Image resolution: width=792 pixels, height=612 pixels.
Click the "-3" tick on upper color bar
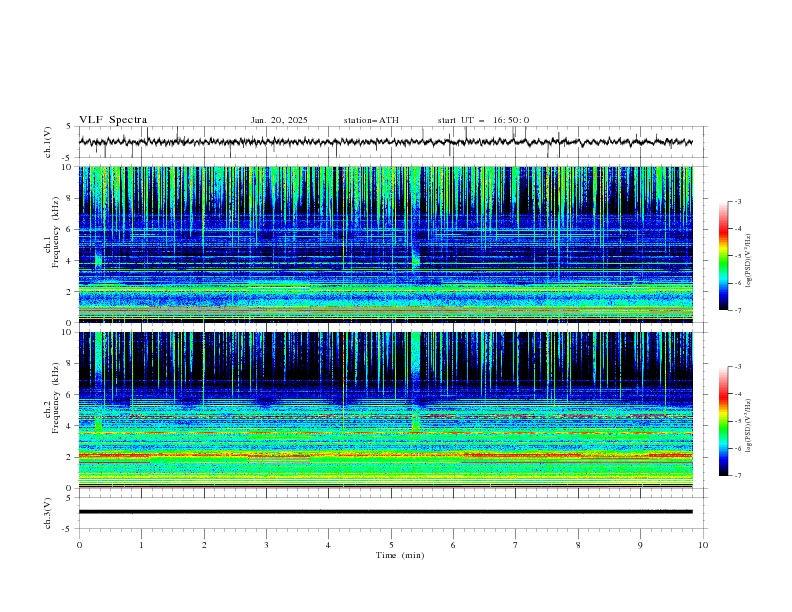tap(737, 201)
